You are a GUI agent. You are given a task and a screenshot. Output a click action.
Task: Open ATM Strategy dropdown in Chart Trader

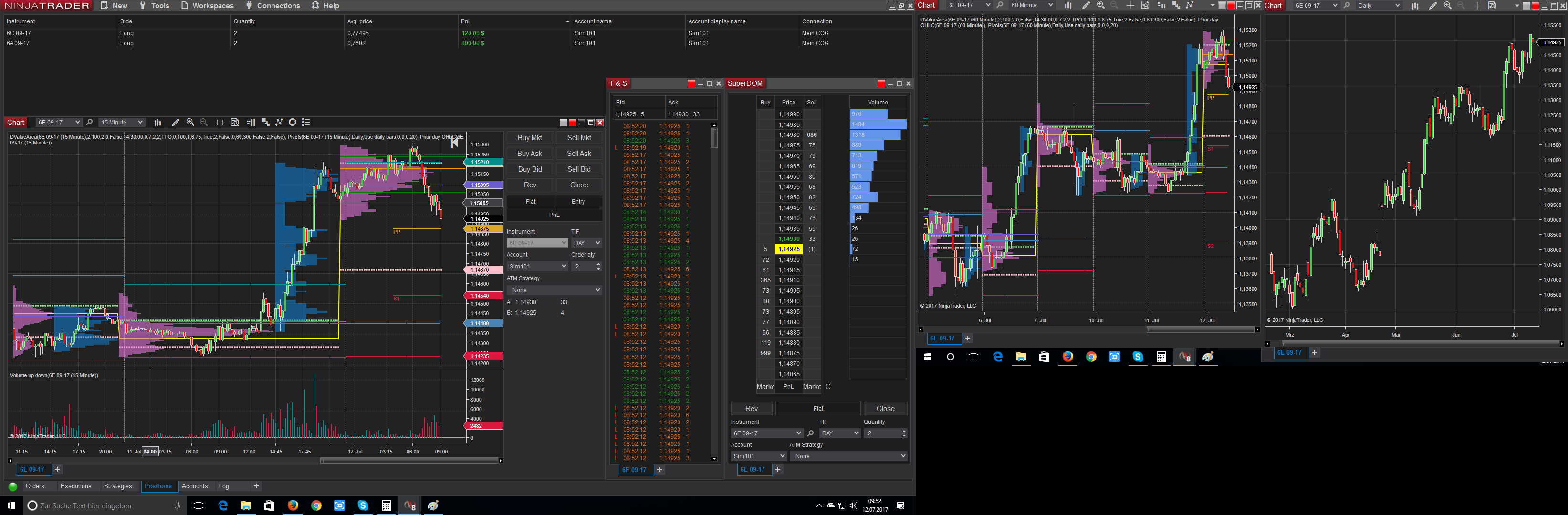pos(554,290)
